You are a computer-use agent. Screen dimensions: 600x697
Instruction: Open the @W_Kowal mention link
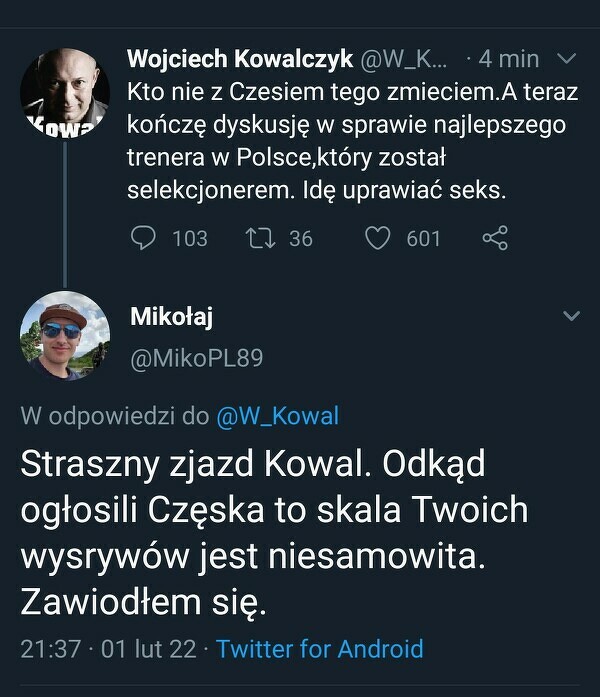pos(278,417)
